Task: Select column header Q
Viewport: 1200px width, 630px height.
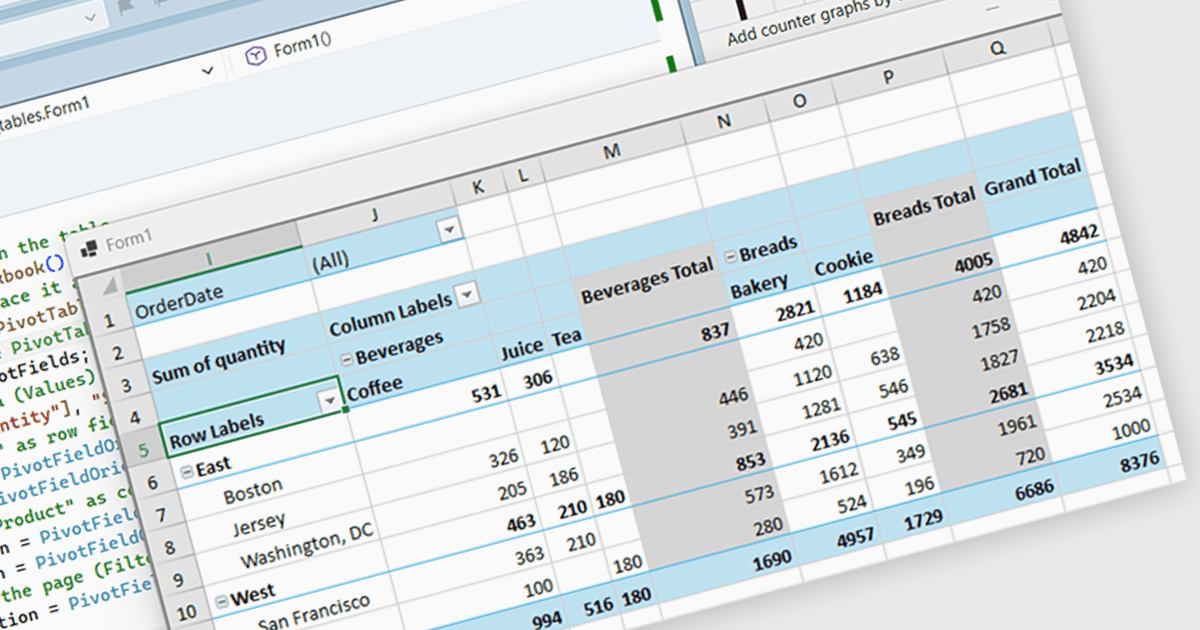Action: [x=998, y=49]
